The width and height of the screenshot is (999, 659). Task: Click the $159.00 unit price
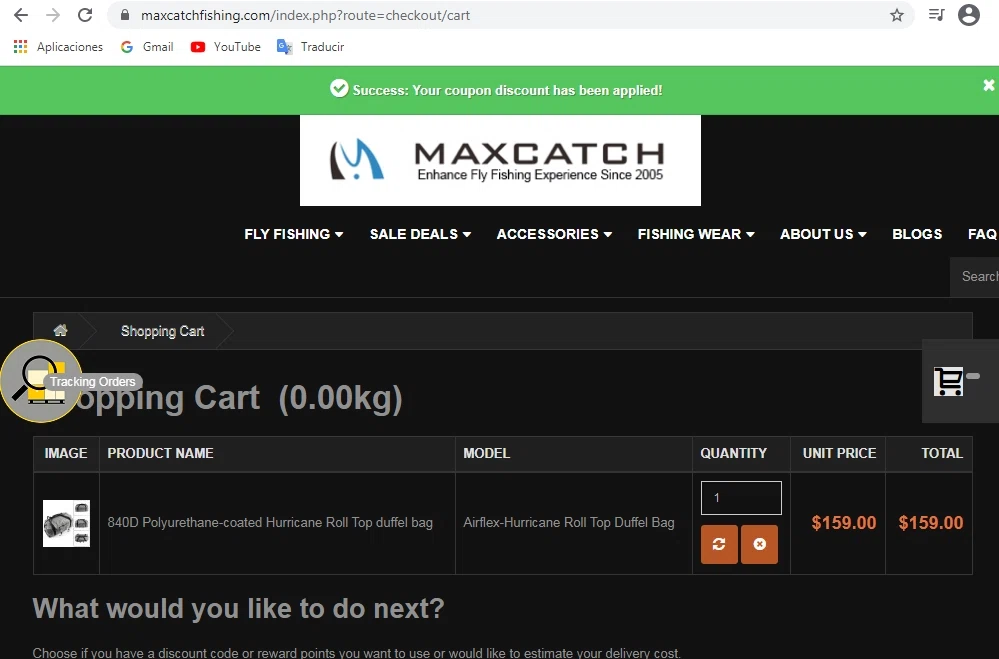point(844,523)
